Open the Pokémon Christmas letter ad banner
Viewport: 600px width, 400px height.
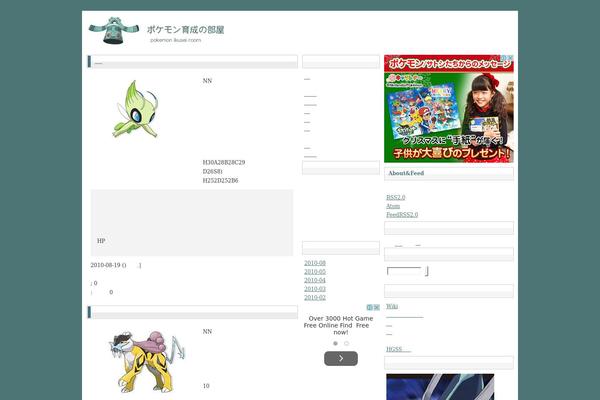pyautogui.click(x=448, y=109)
